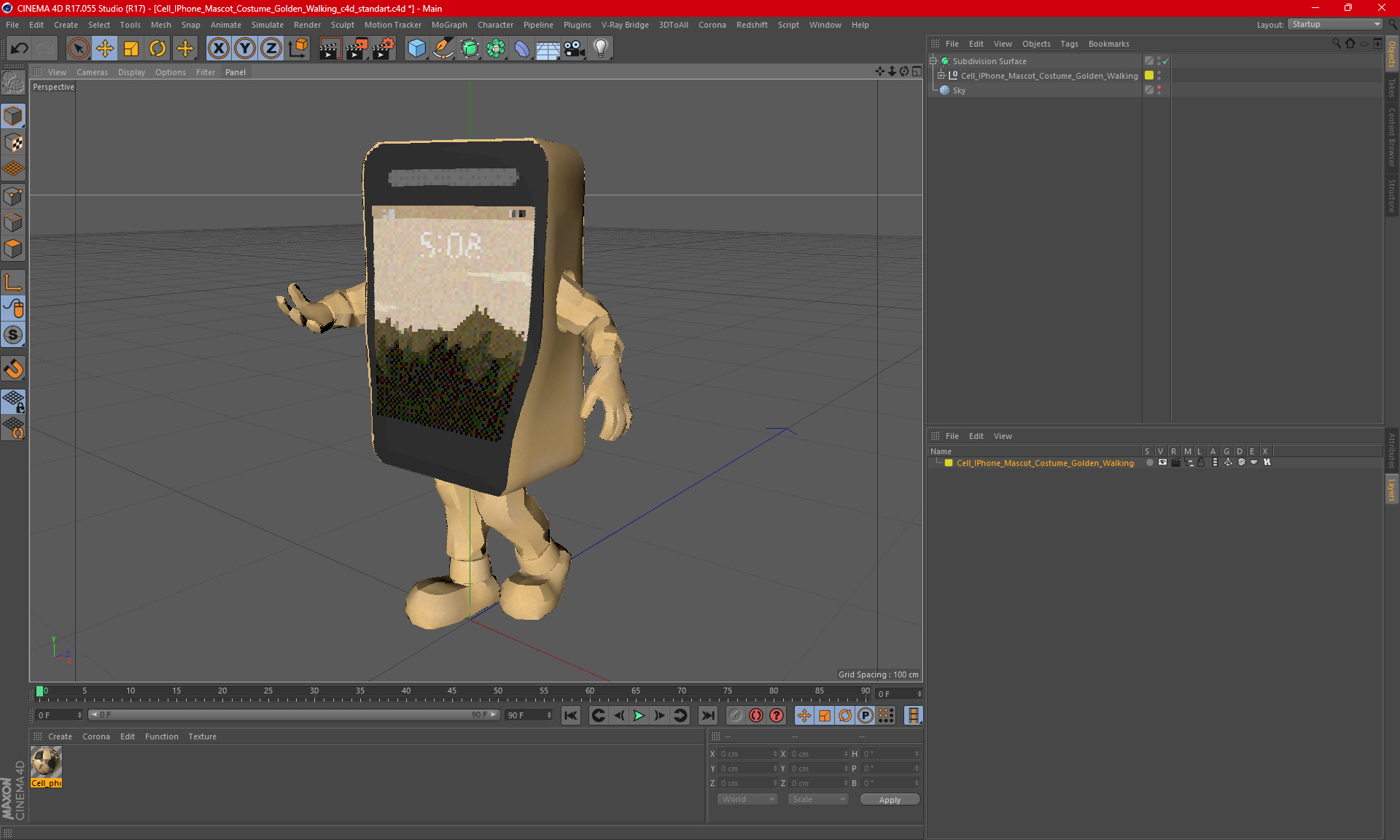Select the Sky object in Object Manager

point(959,90)
